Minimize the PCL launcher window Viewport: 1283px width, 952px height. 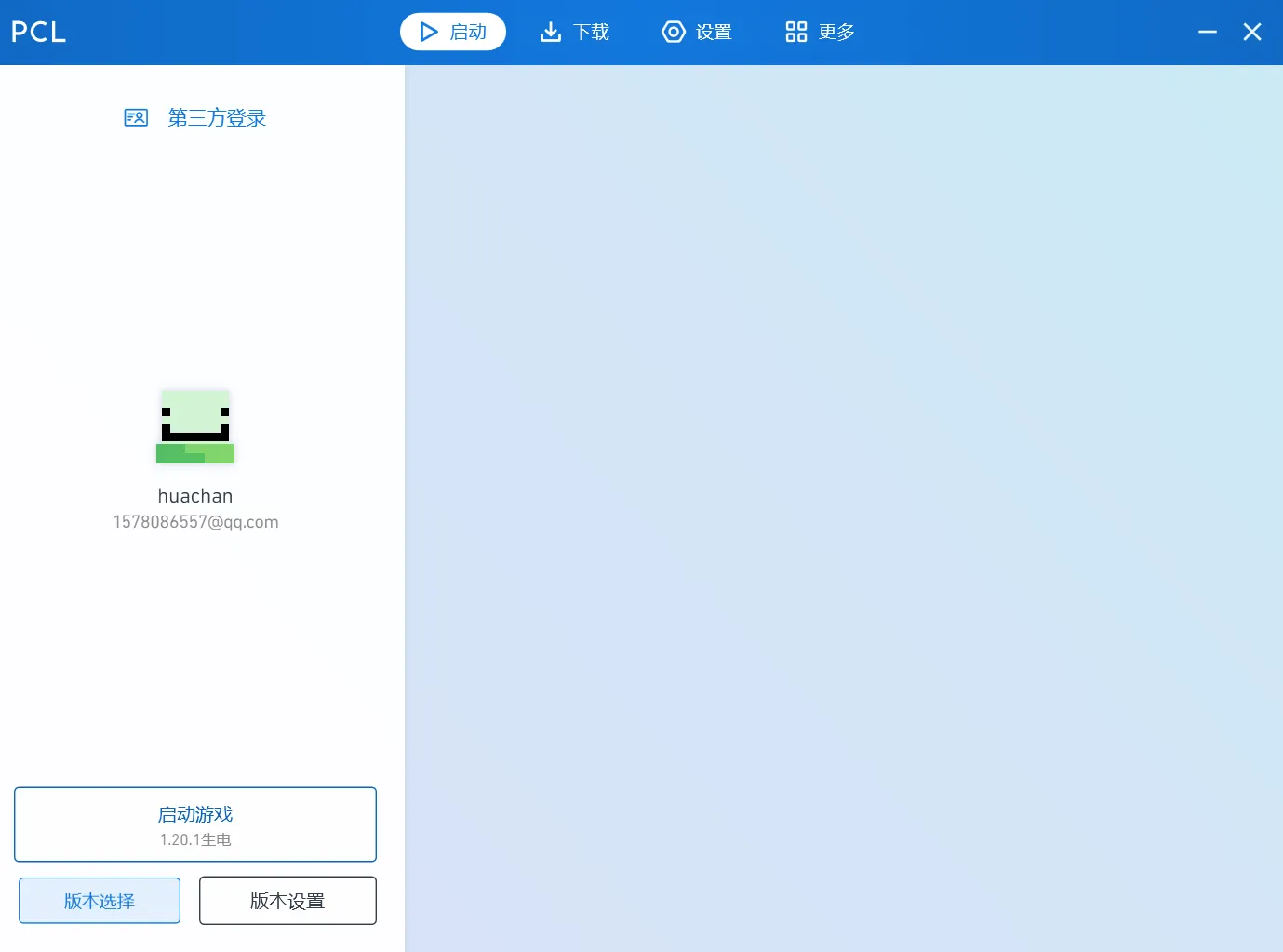pyautogui.click(x=1207, y=32)
